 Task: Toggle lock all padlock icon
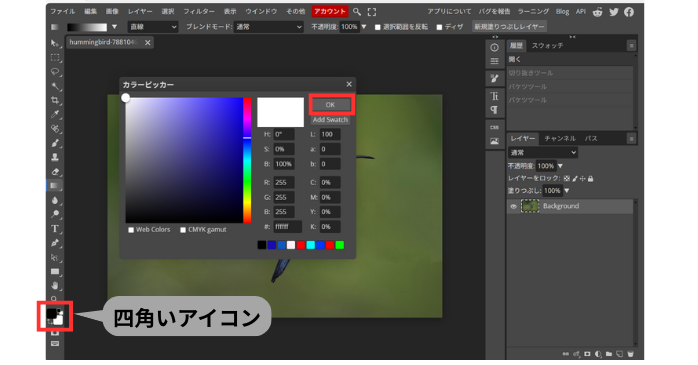[x=590, y=178]
